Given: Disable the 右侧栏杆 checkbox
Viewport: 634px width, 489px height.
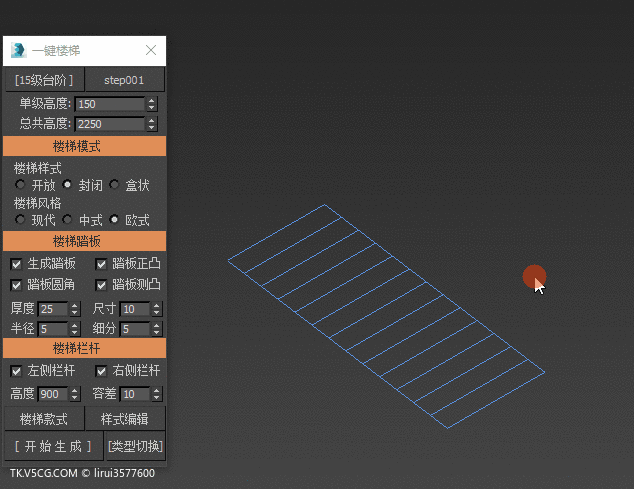Looking at the screenshot, I should 102,371.
